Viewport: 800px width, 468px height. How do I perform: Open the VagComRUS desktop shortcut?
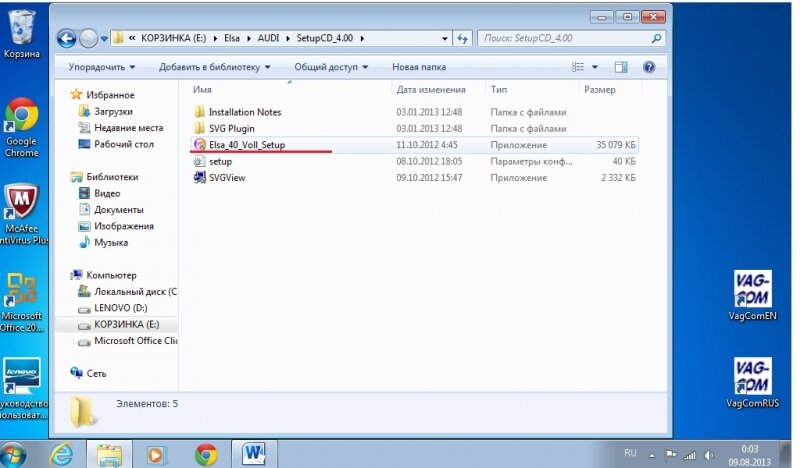pyautogui.click(x=753, y=383)
